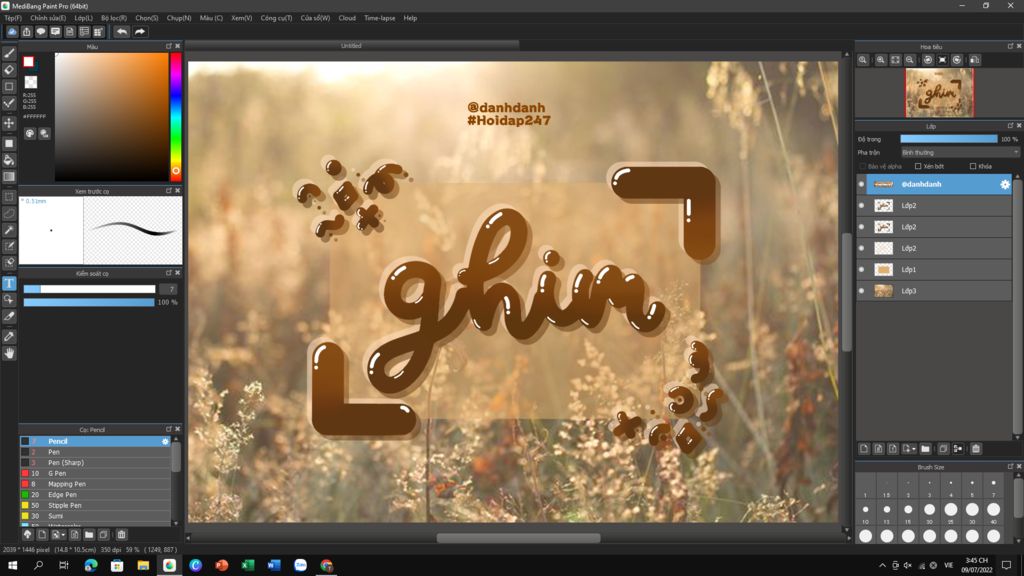1024x576 pixels.
Task: Select the Bucket fill tool
Action: [x=9, y=160]
